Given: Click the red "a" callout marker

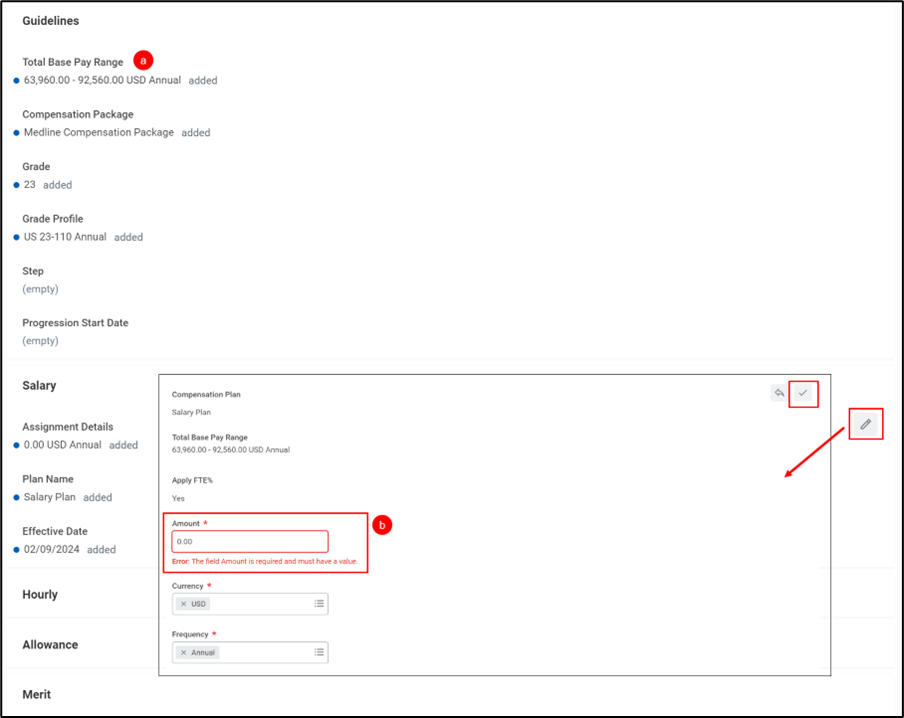Looking at the screenshot, I should click(143, 60).
